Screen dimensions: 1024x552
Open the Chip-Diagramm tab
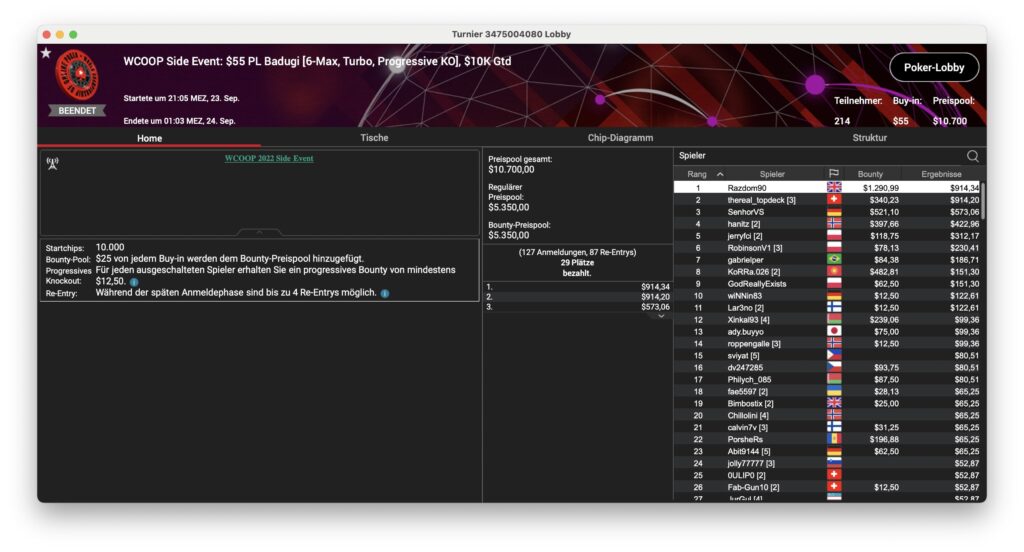(x=620, y=138)
